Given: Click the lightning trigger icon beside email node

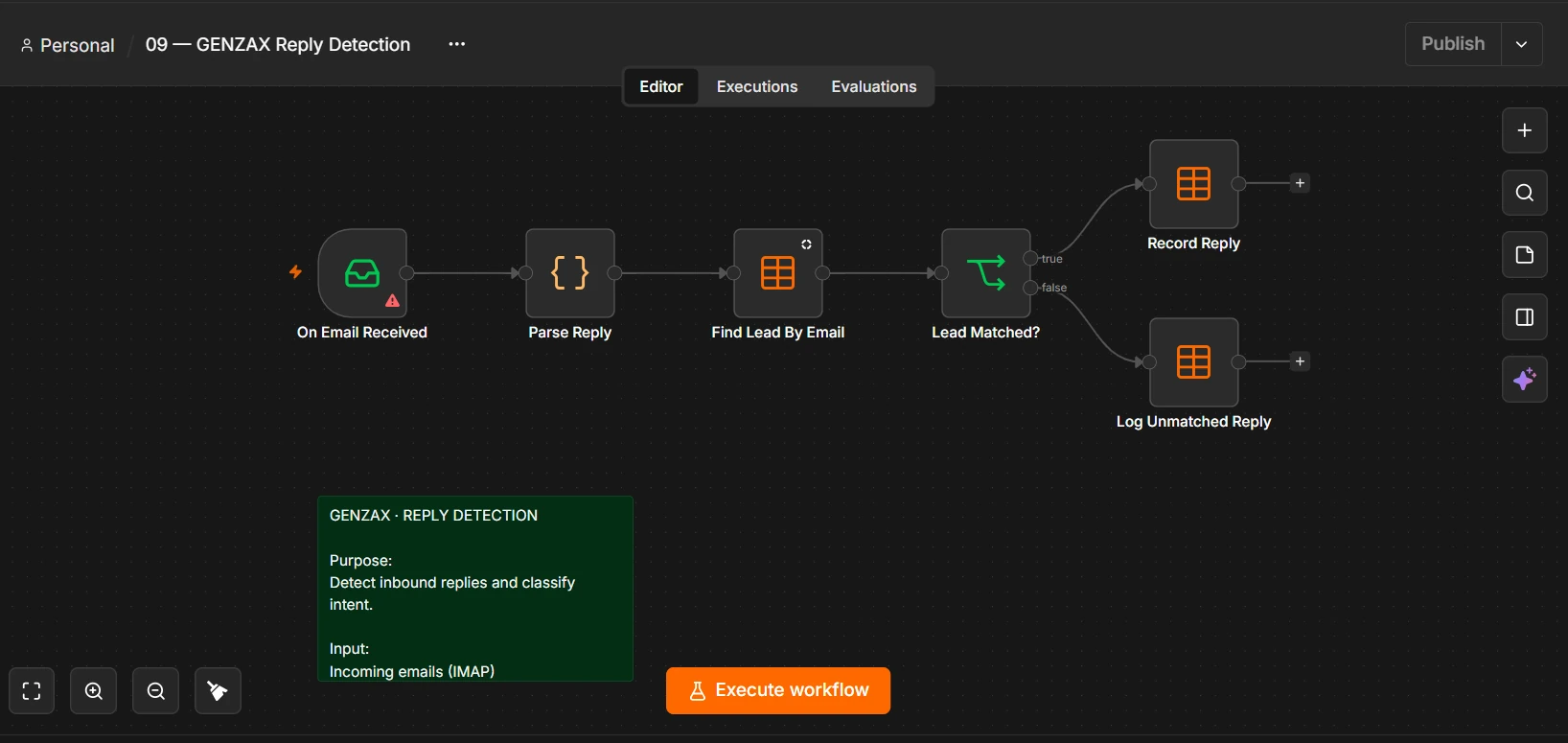Looking at the screenshot, I should tap(295, 272).
